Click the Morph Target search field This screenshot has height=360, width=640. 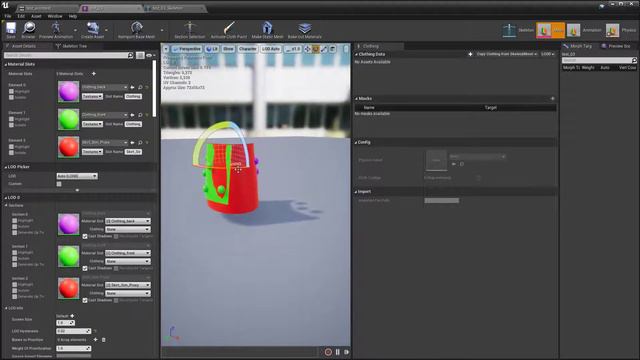[x=599, y=60]
